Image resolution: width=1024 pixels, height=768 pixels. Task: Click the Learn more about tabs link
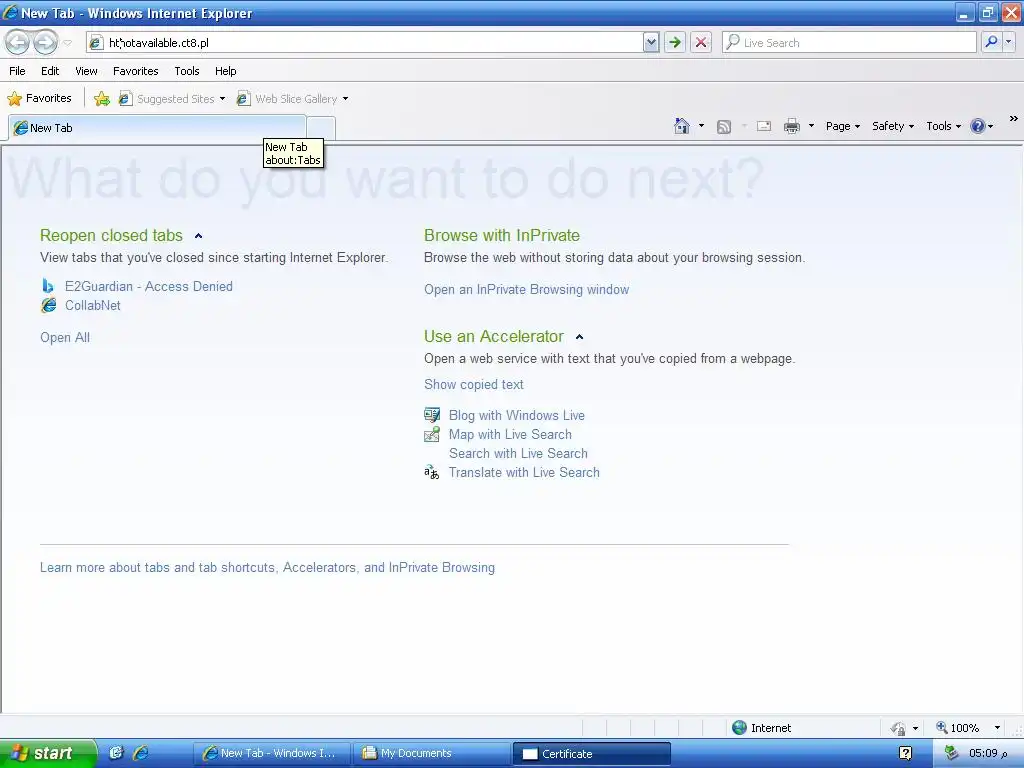[x=267, y=568]
